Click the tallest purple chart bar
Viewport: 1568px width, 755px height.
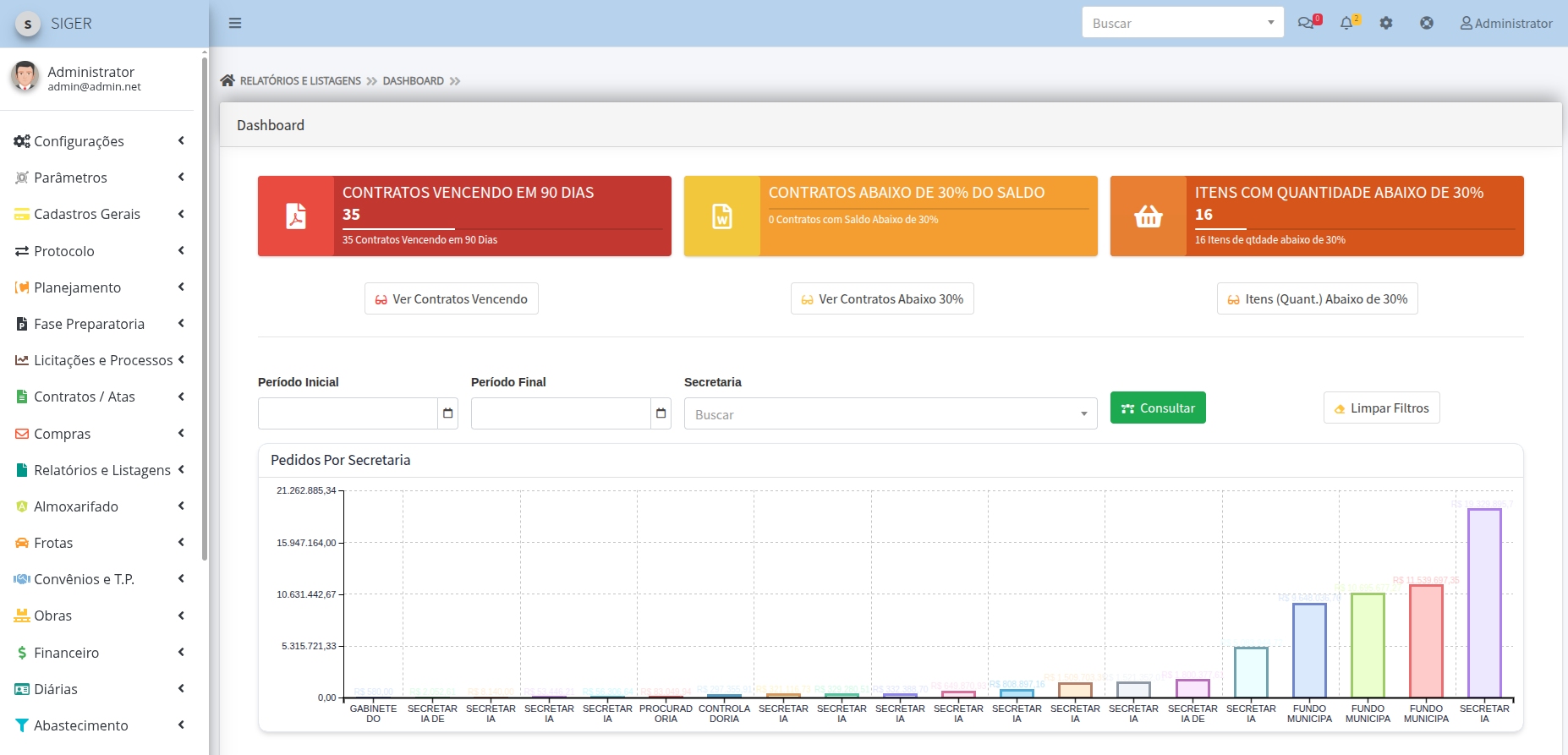tap(1484, 604)
